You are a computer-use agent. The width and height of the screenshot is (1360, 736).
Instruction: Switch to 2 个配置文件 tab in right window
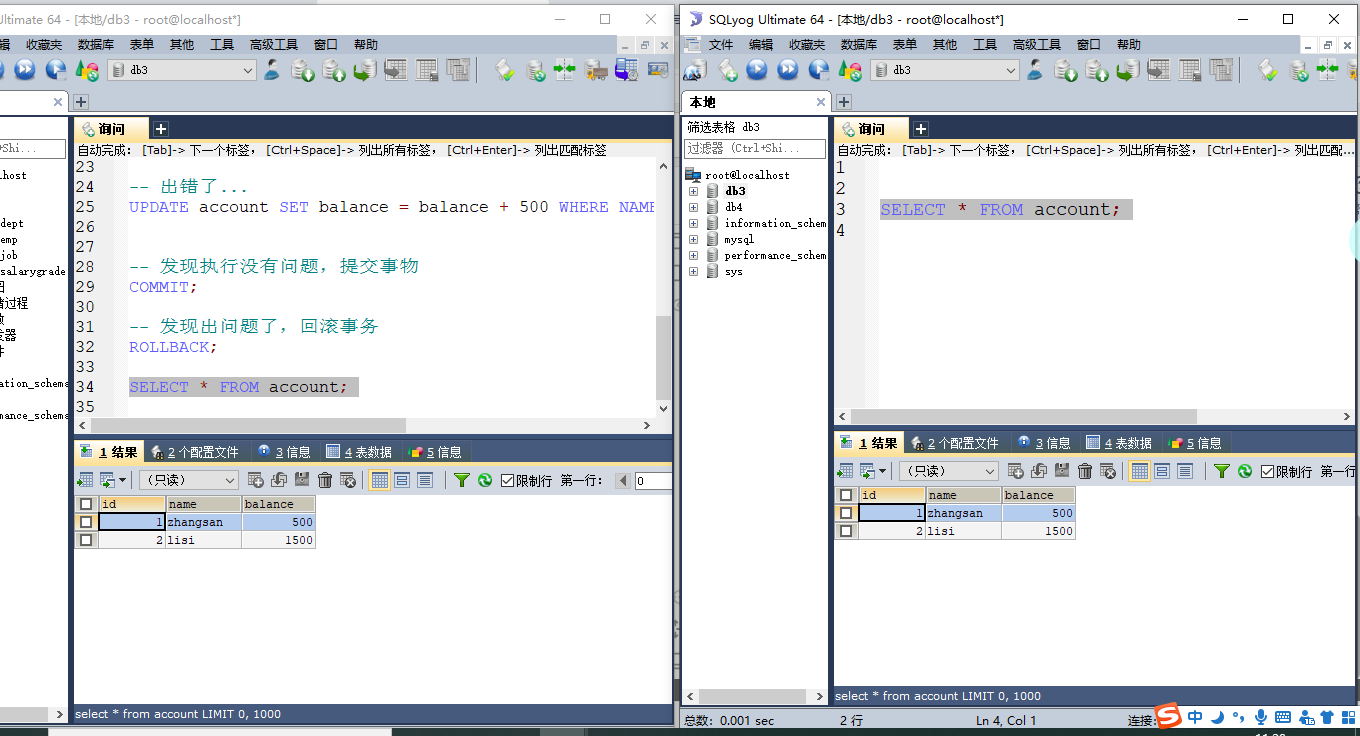click(x=954, y=443)
